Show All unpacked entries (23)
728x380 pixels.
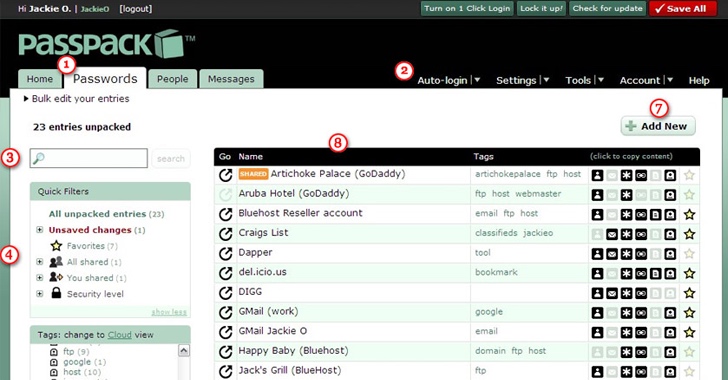(106, 214)
